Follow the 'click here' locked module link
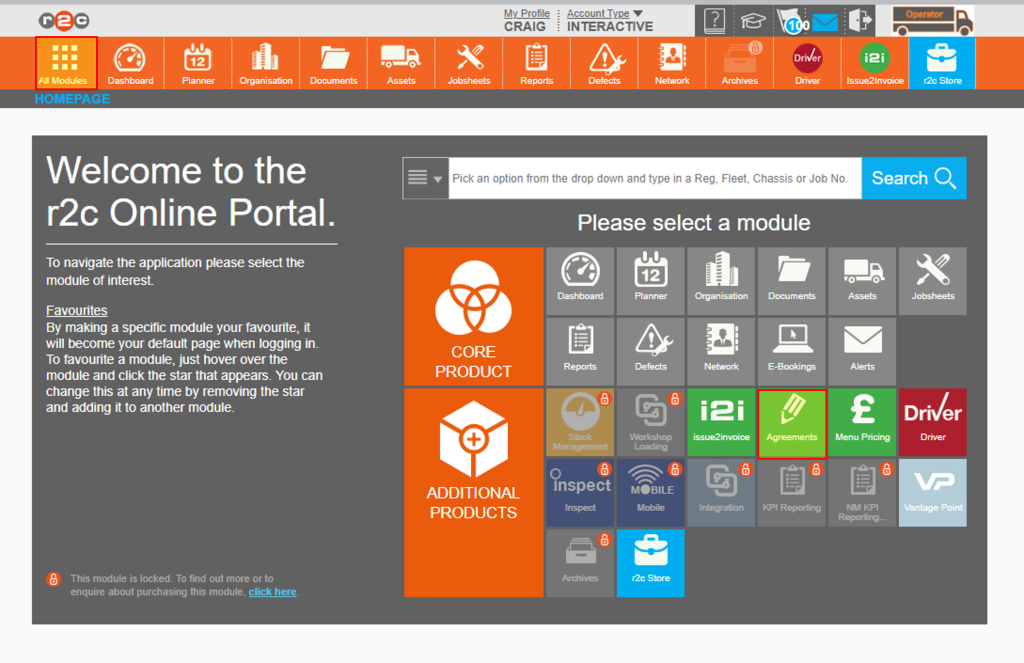Image resolution: width=1024 pixels, height=663 pixels. tap(272, 592)
